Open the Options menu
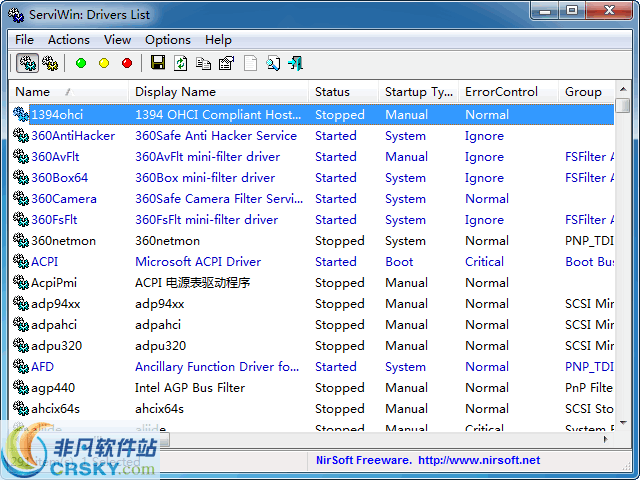Screen dimensions: 640x480 (167, 40)
